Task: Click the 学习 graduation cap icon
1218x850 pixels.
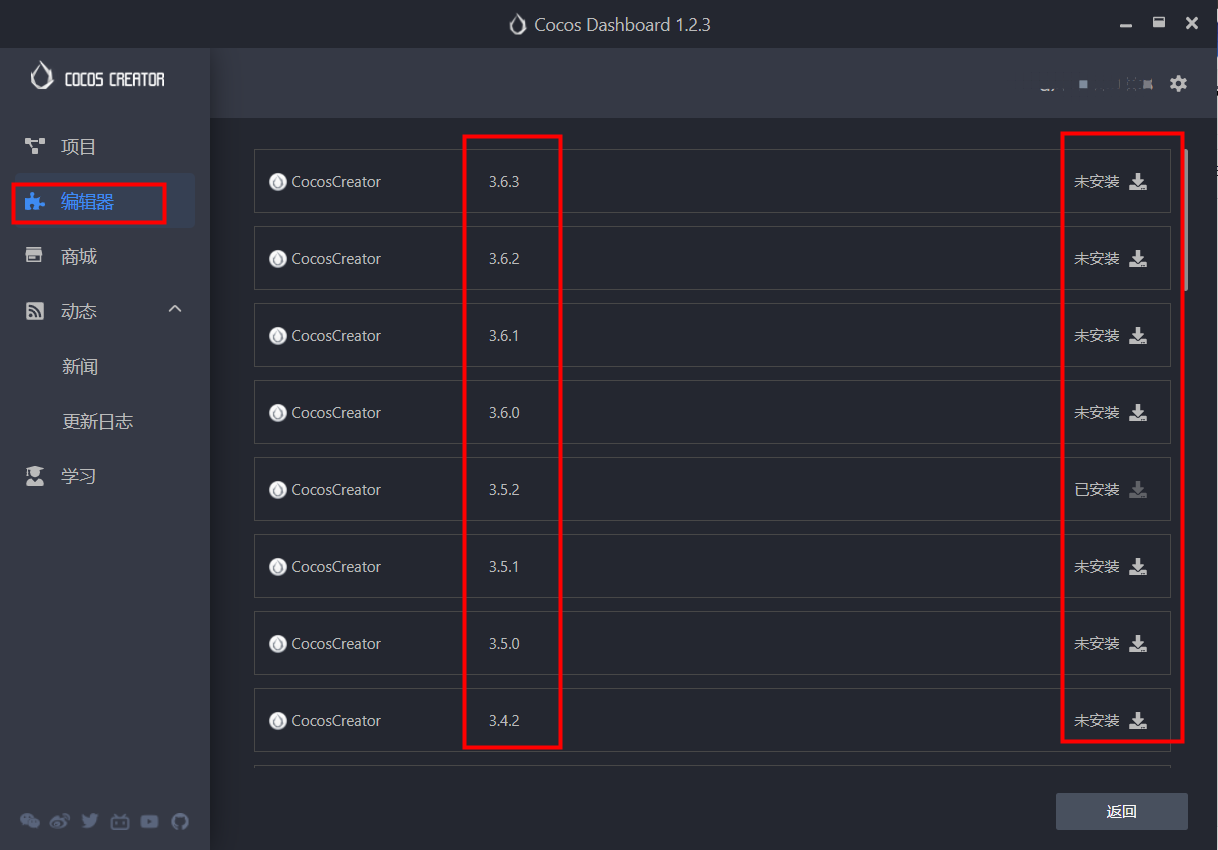Action: tap(35, 476)
